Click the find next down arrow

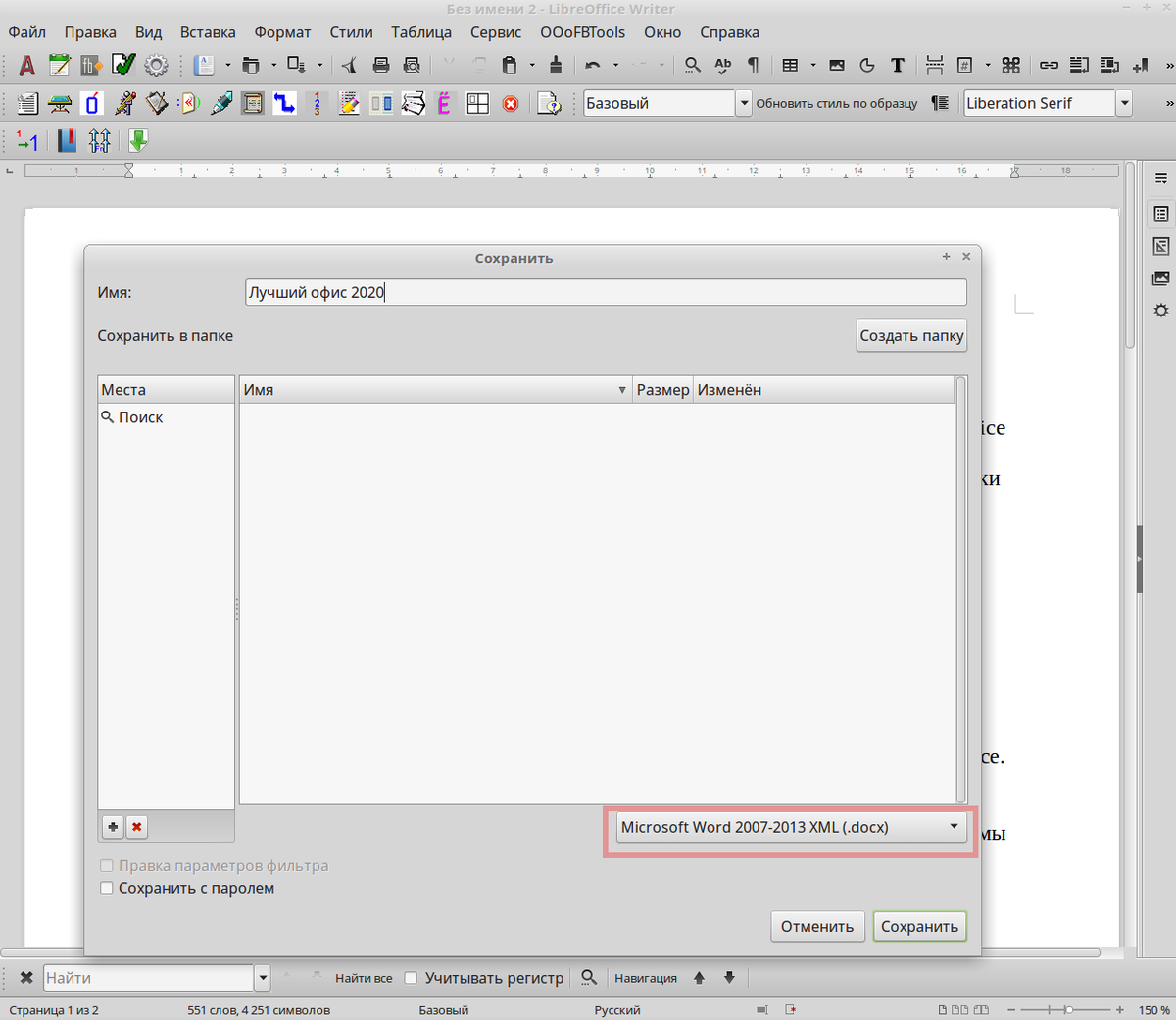(x=729, y=977)
